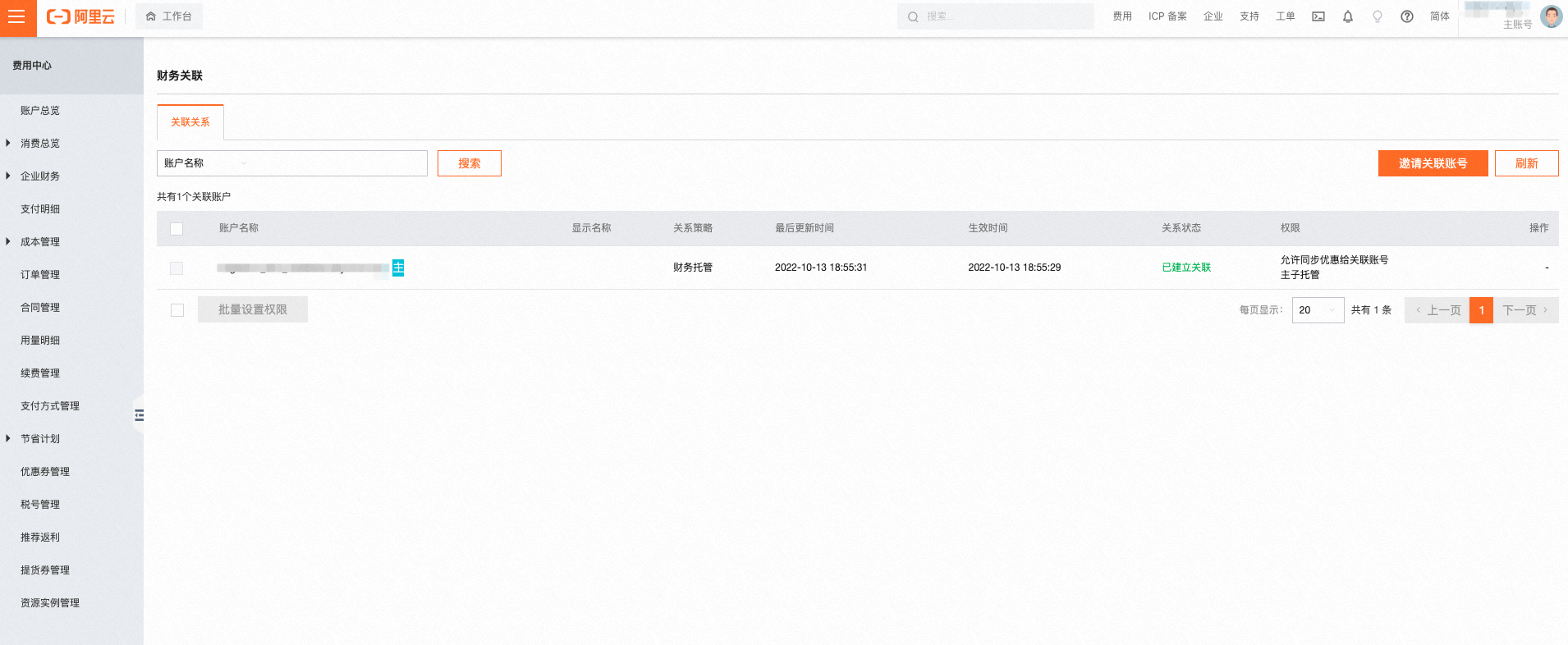The height and width of the screenshot is (645, 1568).
Task: Click the 费用中心 sidebar header
Action: coord(32,66)
